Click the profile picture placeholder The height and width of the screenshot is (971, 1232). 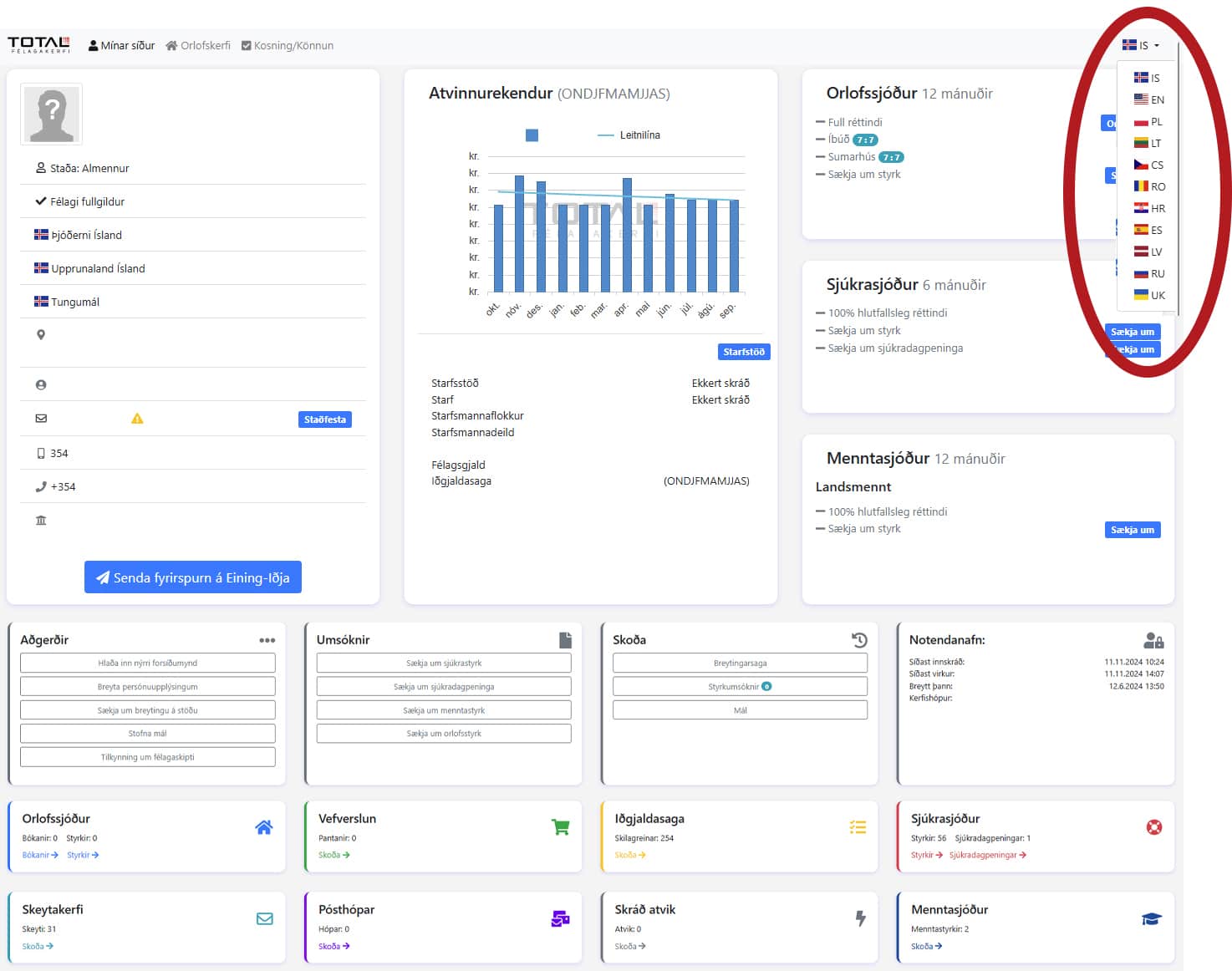click(x=52, y=114)
